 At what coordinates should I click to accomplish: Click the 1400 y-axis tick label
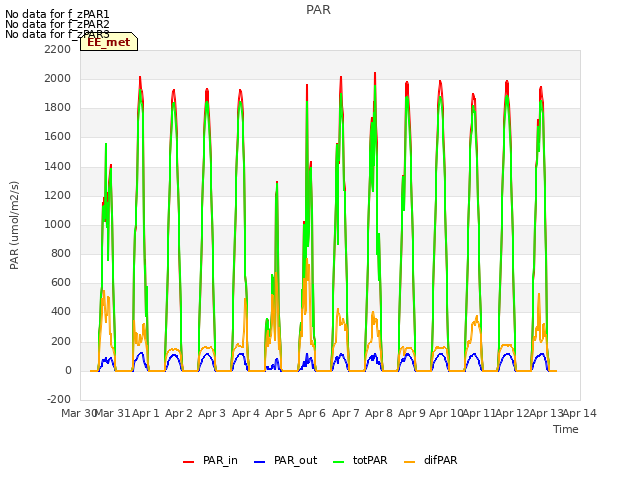click(x=58, y=166)
